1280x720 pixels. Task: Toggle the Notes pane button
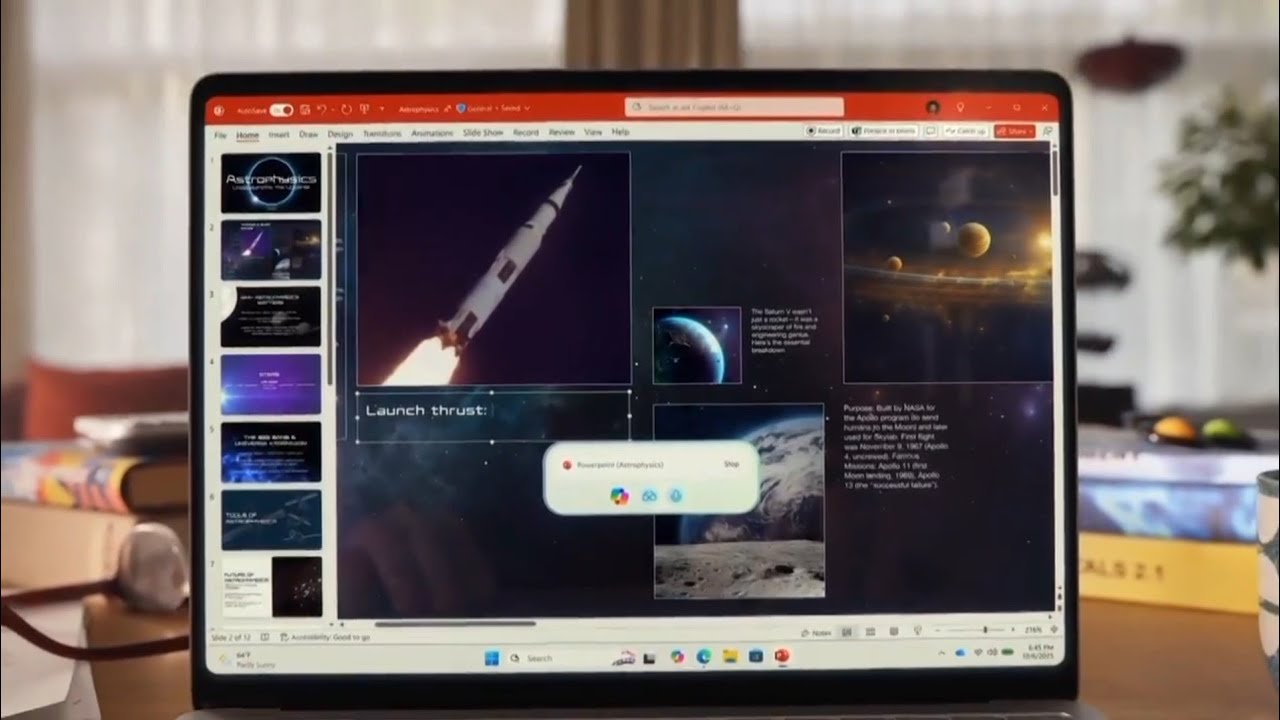816,633
